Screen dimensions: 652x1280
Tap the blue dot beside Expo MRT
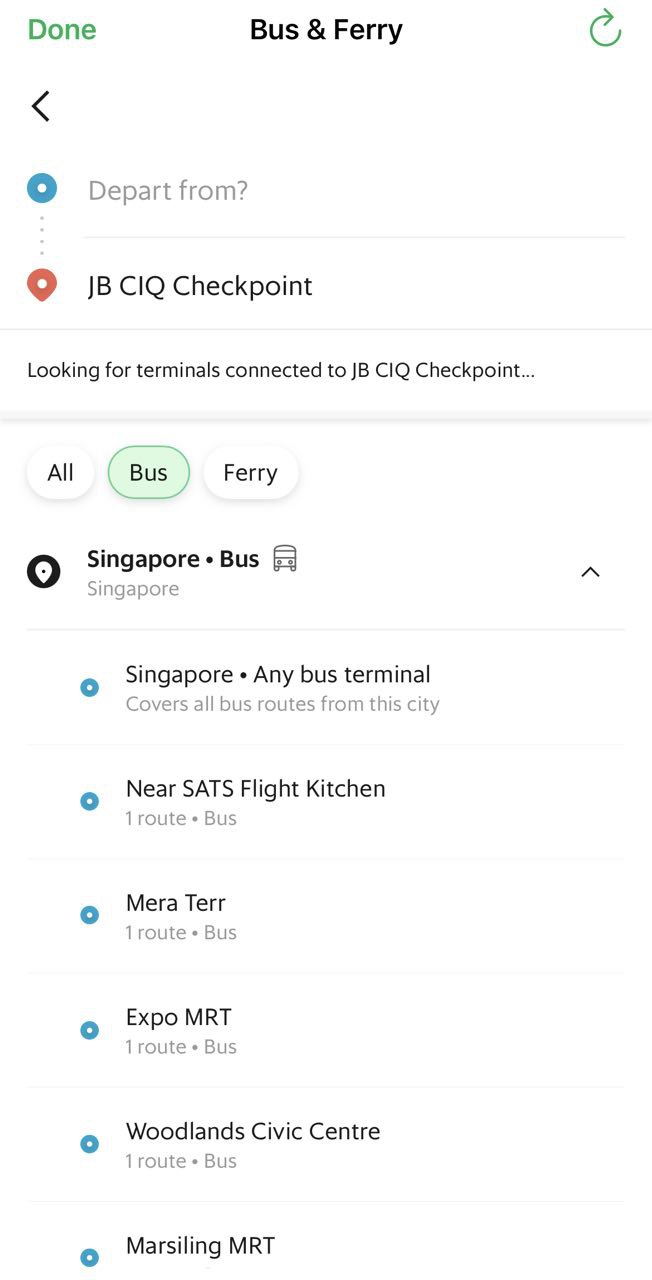pos(90,1030)
